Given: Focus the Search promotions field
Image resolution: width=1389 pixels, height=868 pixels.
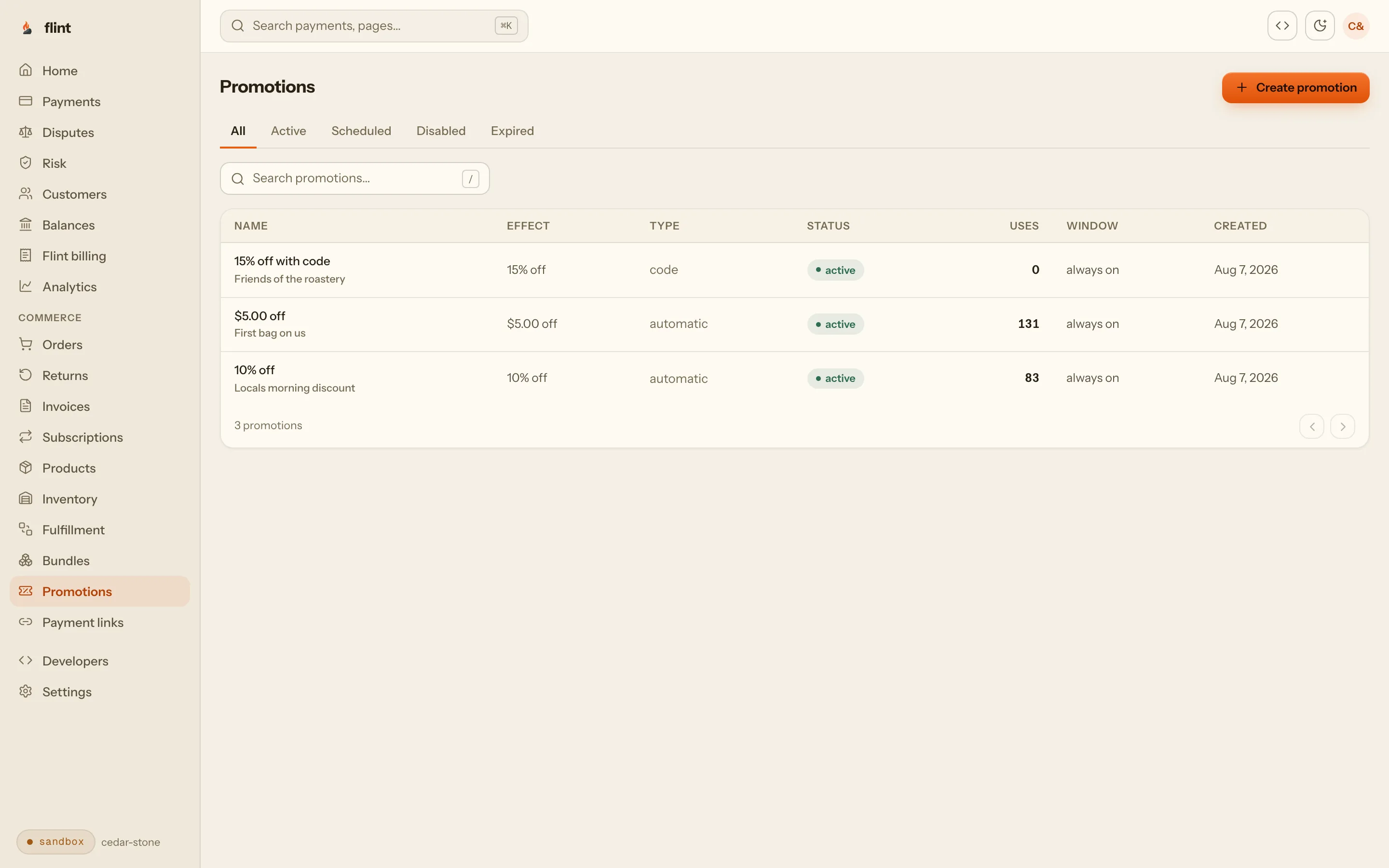Looking at the screenshot, I should (354, 178).
